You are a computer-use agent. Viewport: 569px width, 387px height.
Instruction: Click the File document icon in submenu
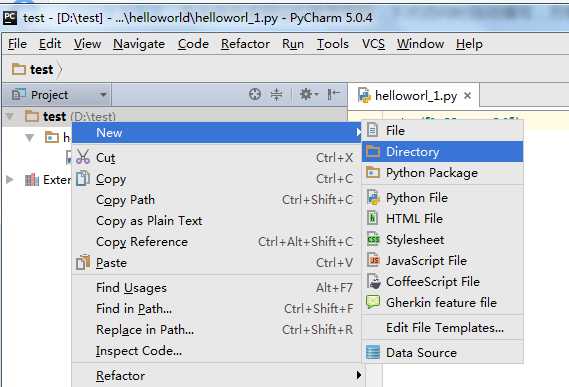coord(373,130)
